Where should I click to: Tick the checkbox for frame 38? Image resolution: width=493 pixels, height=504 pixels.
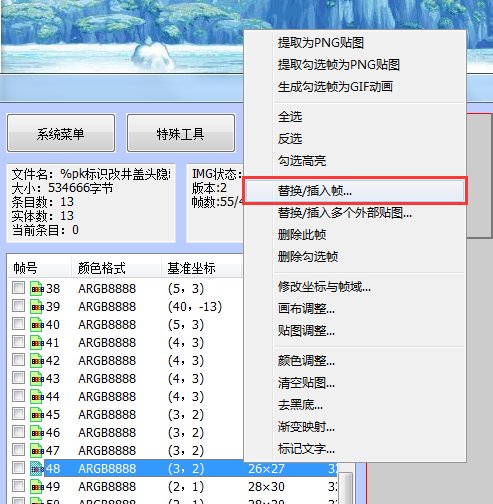click(18, 288)
